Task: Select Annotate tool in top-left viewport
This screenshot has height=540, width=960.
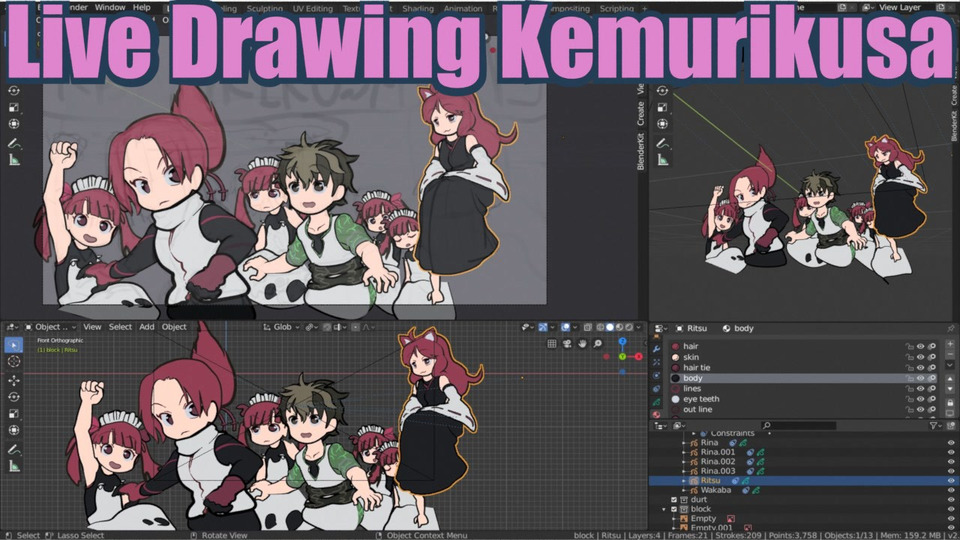Action: click(x=13, y=144)
